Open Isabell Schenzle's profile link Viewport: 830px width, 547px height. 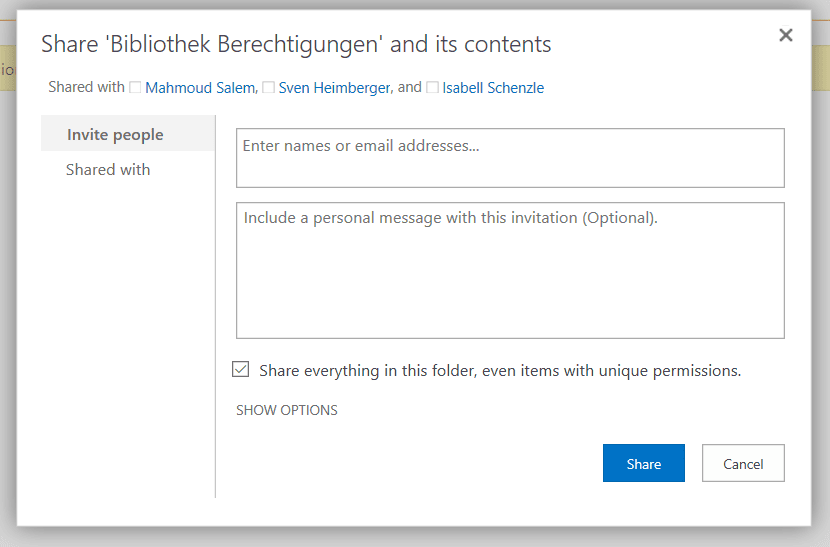pos(493,88)
